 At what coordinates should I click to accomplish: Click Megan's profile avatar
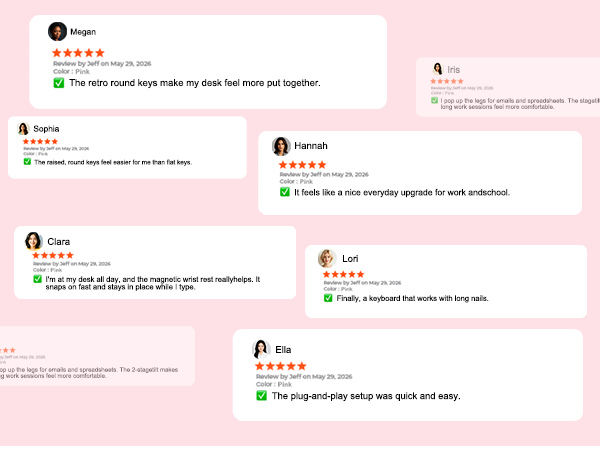click(57, 31)
